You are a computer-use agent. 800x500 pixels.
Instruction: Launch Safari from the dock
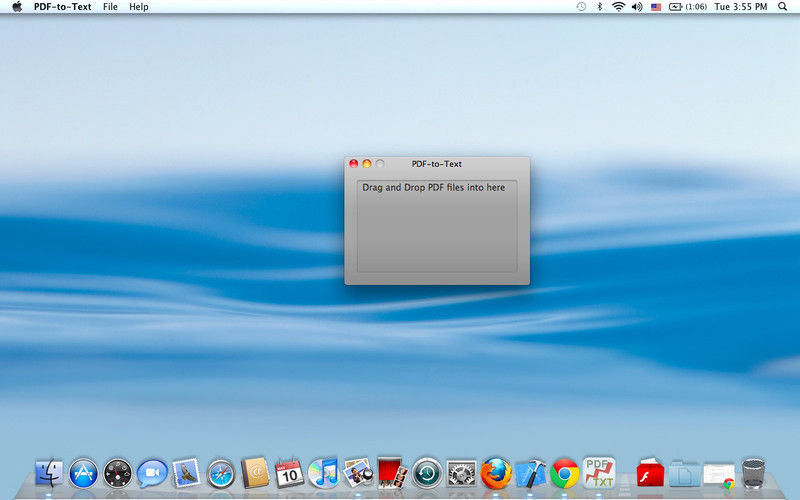[220, 473]
